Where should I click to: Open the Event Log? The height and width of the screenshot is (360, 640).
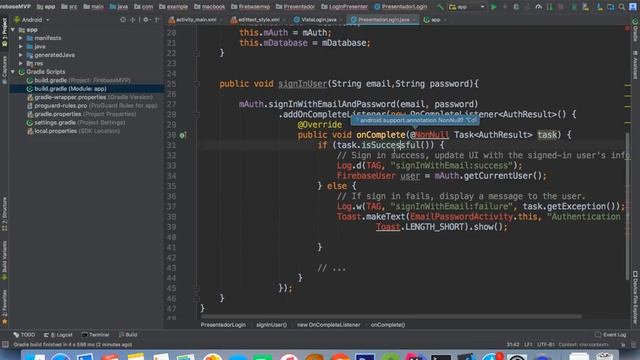tap(611, 335)
